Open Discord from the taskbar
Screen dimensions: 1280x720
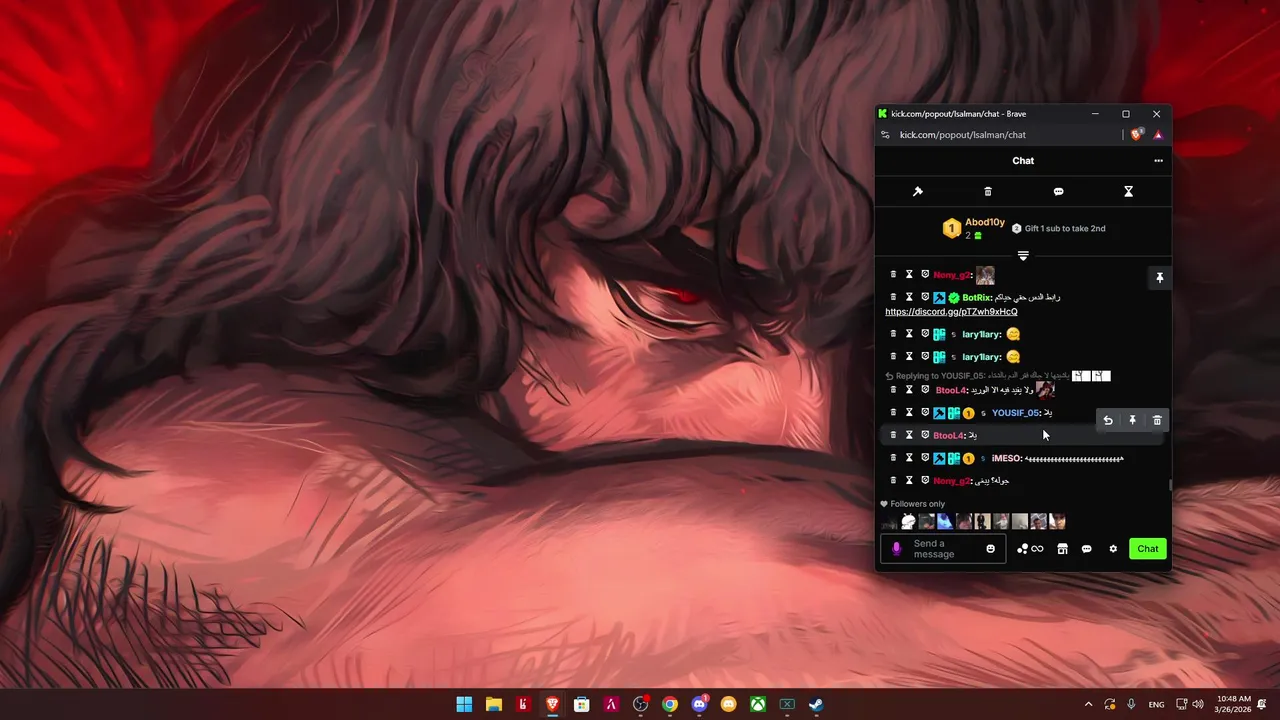pos(699,705)
